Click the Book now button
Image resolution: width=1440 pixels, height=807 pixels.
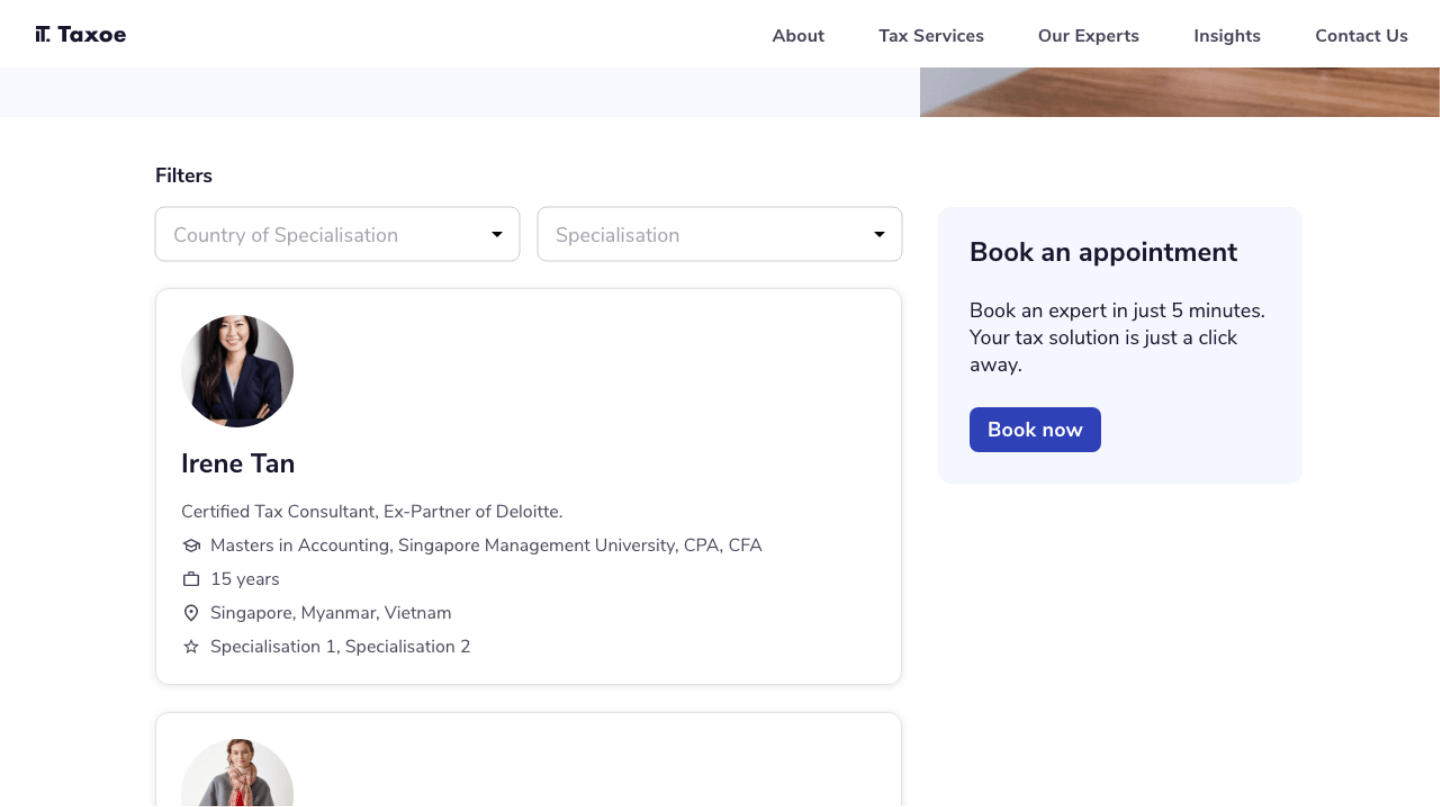[x=1035, y=429]
